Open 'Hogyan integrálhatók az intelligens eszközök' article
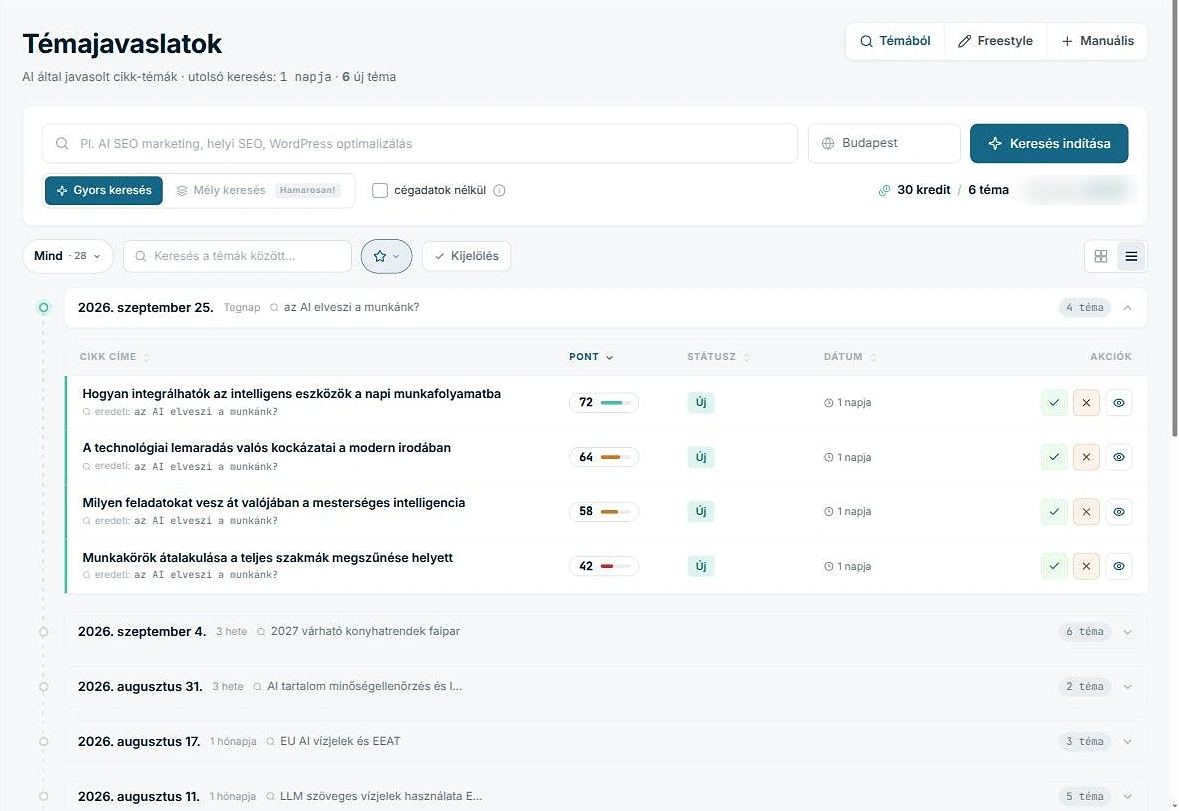The height and width of the screenshot is (811, 1179). [x=292, y=394]
